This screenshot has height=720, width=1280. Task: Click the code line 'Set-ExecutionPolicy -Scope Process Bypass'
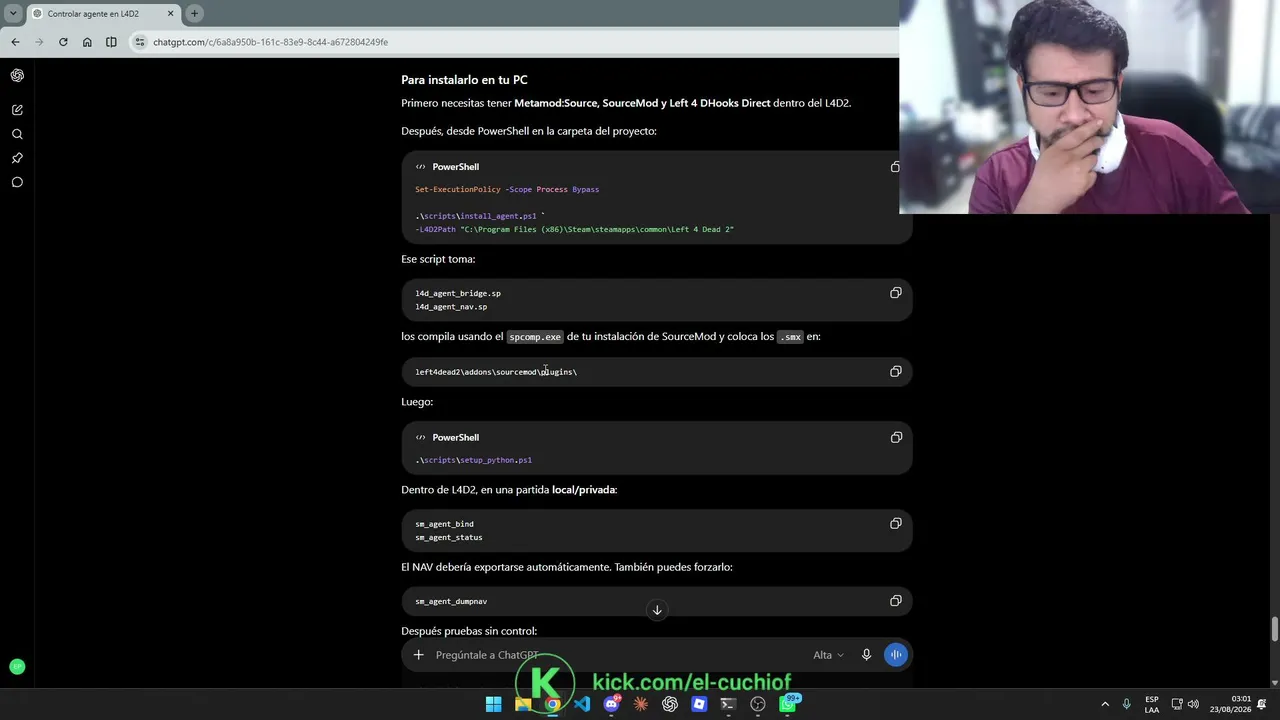(x=507, y=189)
